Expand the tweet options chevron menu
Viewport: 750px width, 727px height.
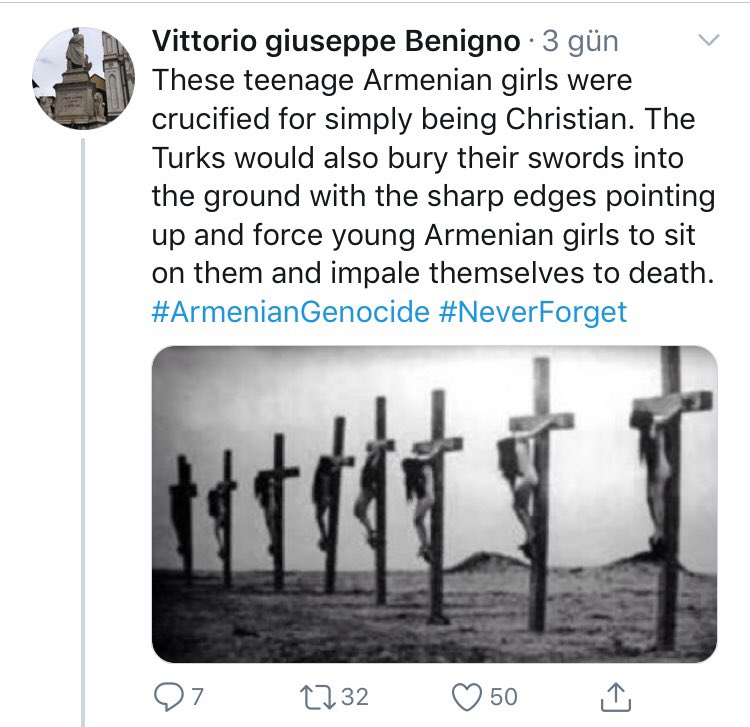[708, 39]
